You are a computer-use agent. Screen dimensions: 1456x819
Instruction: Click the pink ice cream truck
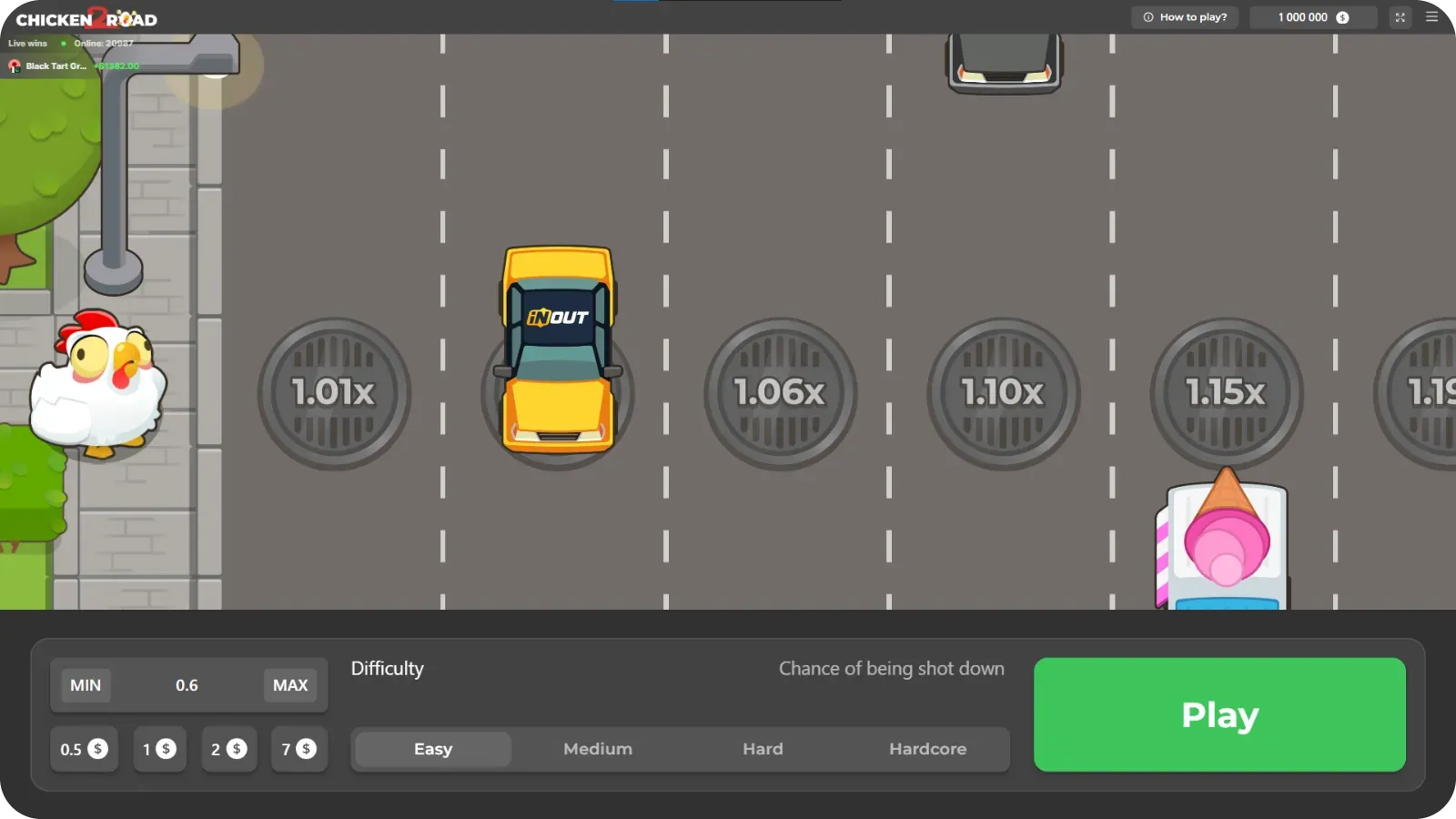click(1223, 539)
